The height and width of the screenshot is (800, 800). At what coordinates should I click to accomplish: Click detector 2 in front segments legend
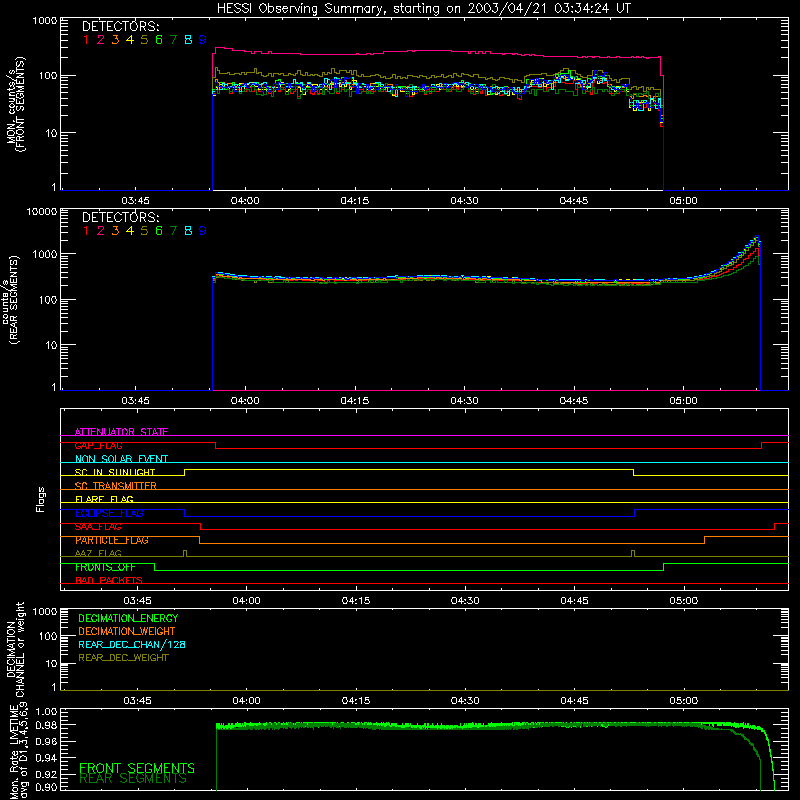tap(101, 40)
